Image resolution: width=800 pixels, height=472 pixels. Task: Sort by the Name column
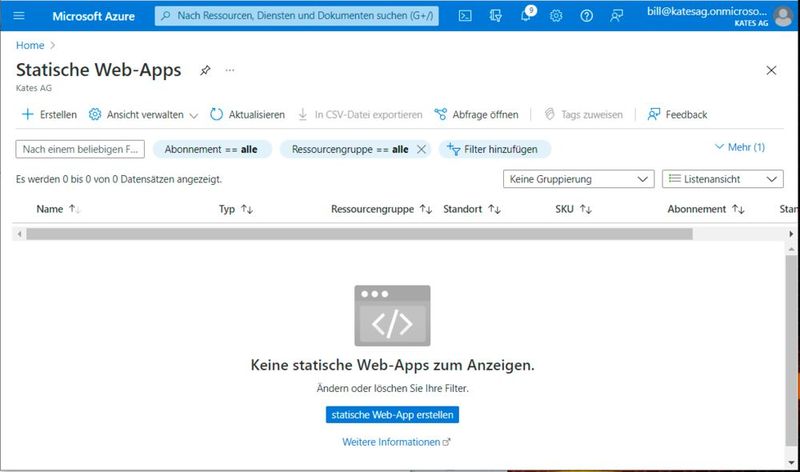(59, 209)
